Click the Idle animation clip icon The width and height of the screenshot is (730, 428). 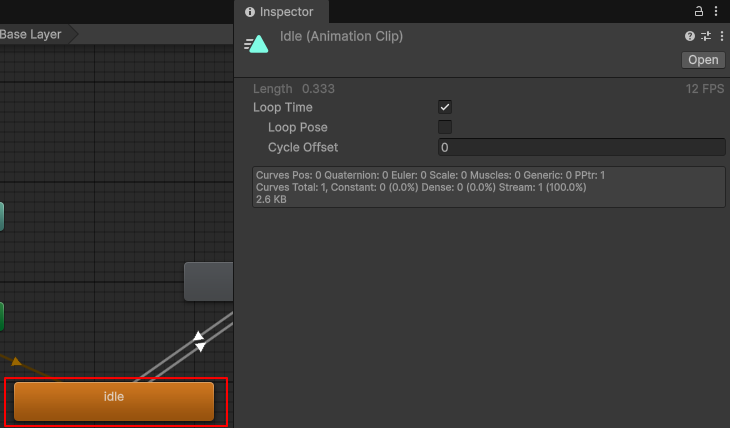point(257,44)
